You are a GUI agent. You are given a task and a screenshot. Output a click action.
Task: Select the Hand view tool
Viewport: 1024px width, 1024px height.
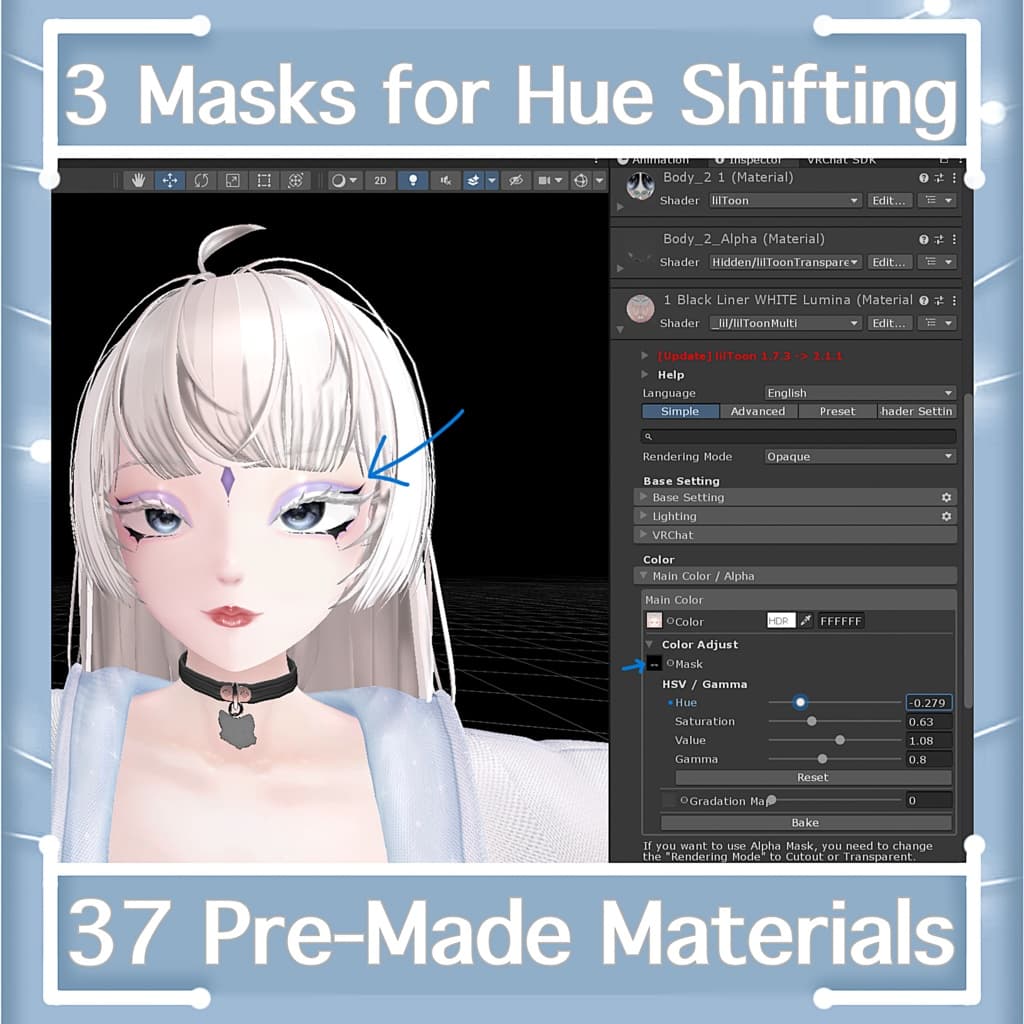click(x=138, y=181)
